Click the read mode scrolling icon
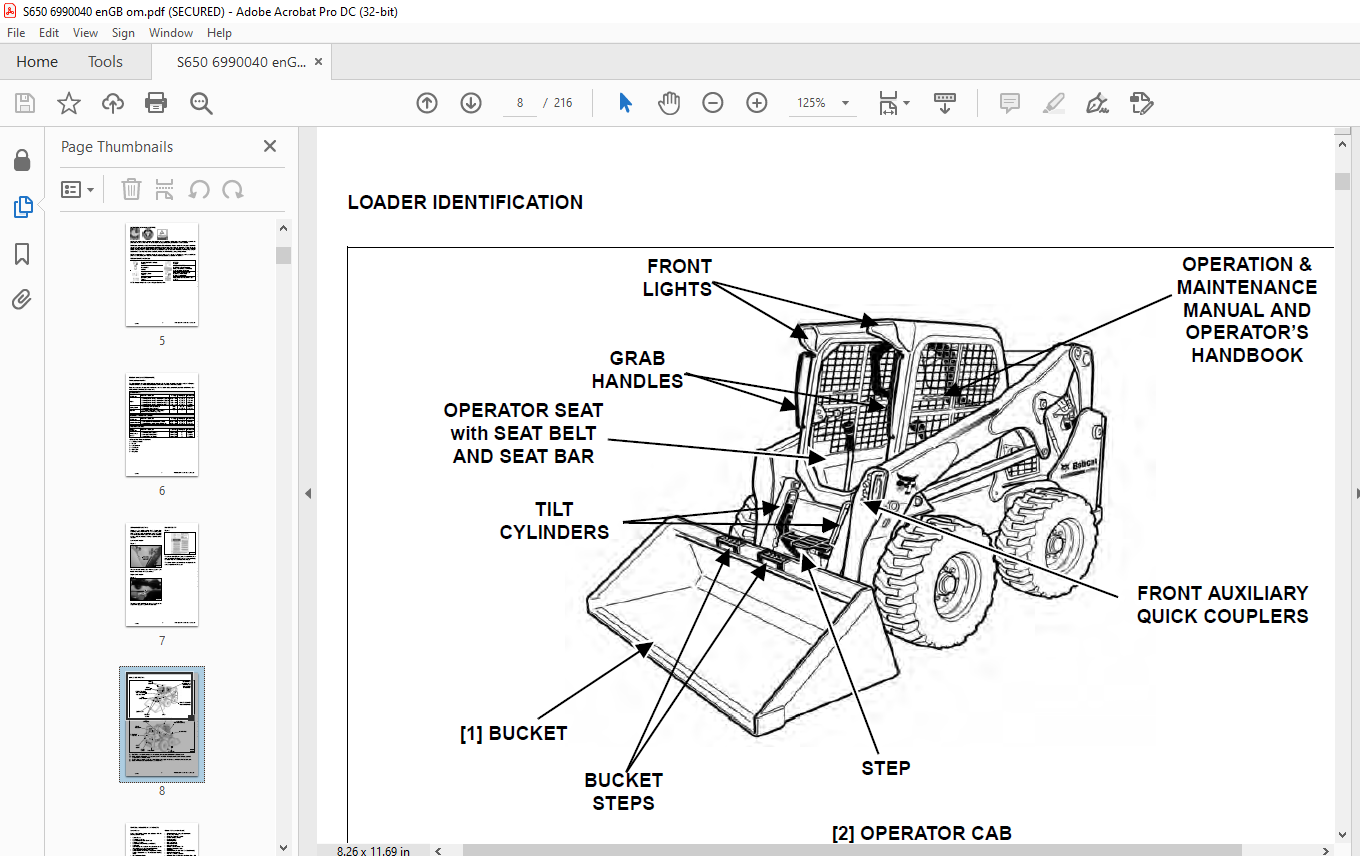 (x=945, y=103)
